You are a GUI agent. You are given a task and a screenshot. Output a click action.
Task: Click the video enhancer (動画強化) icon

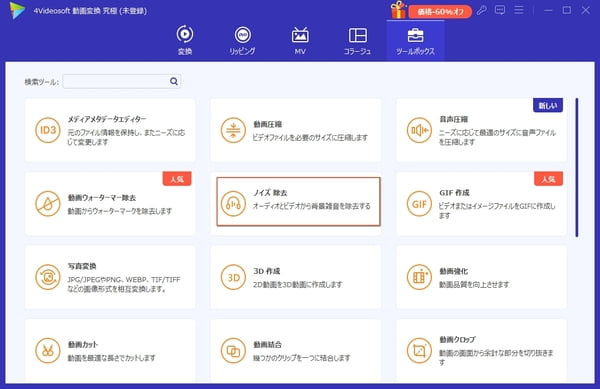[419, 277]
